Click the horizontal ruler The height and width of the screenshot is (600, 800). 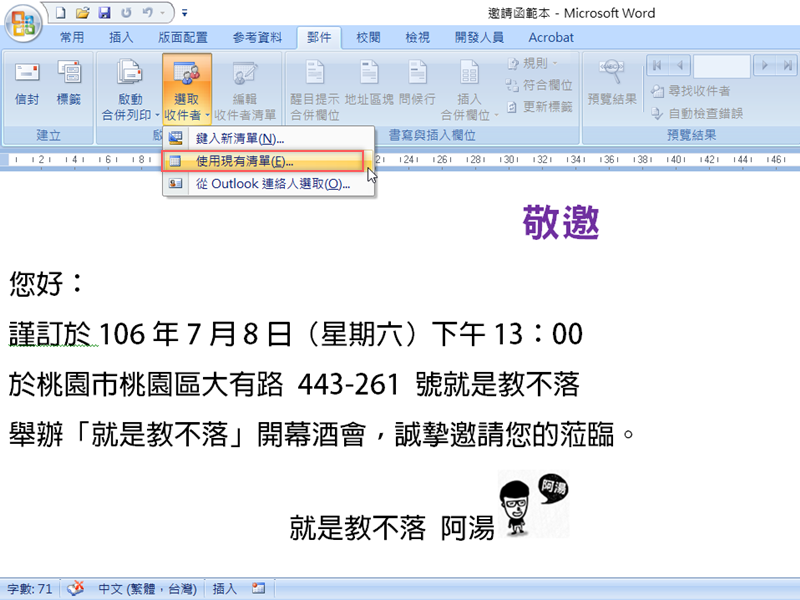click(400, 160)
